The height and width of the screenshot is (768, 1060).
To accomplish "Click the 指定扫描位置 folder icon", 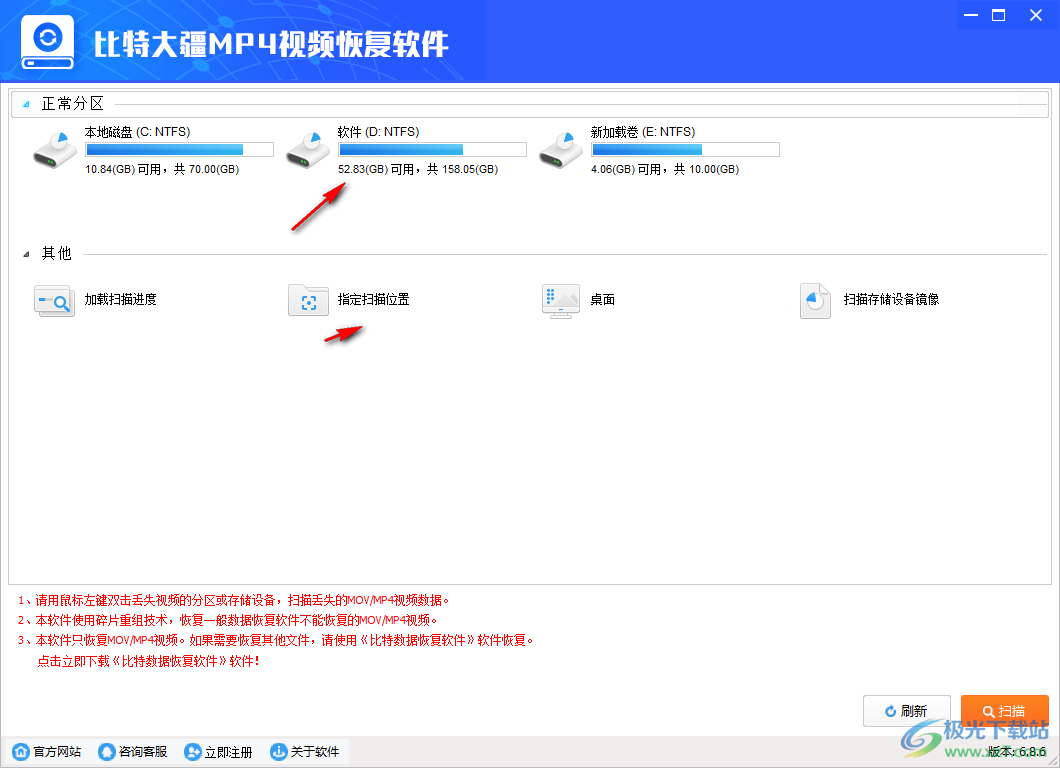I will click(x=308, y=300).
